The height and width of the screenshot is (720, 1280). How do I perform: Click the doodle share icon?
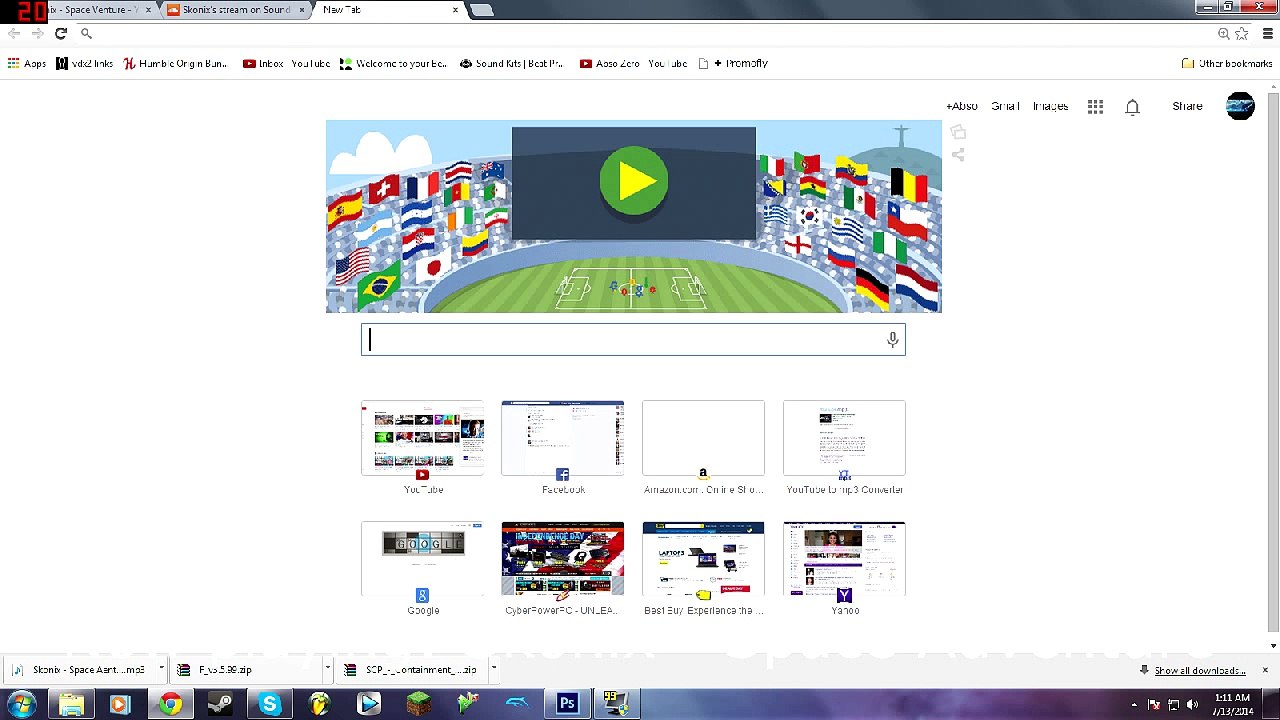[x=958, y=155]
